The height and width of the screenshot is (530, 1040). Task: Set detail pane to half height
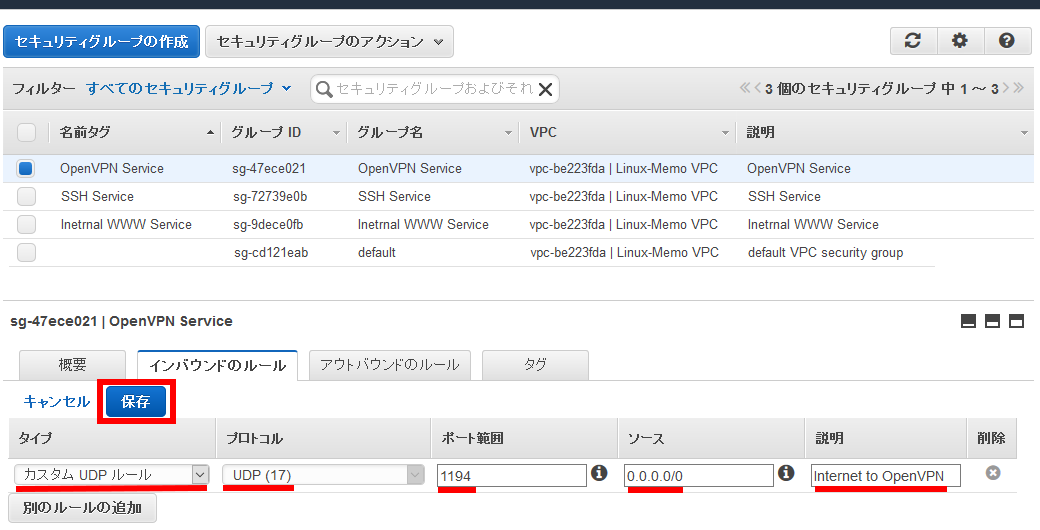click(x=992, y=322)
